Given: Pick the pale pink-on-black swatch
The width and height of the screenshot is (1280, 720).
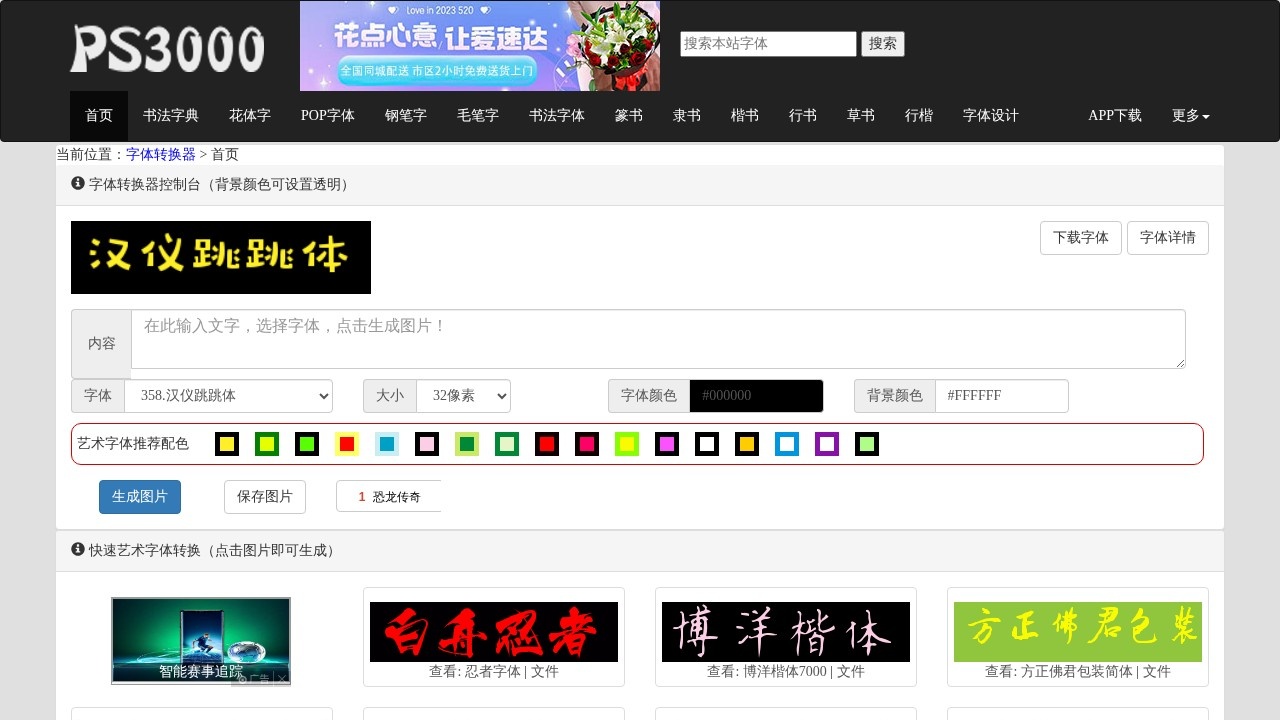Looking at the screenshot, I should pos(427,444).
